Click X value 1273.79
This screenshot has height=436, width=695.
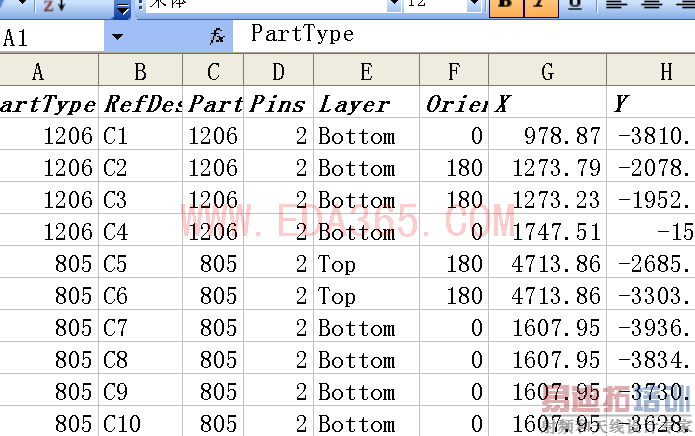547,166
